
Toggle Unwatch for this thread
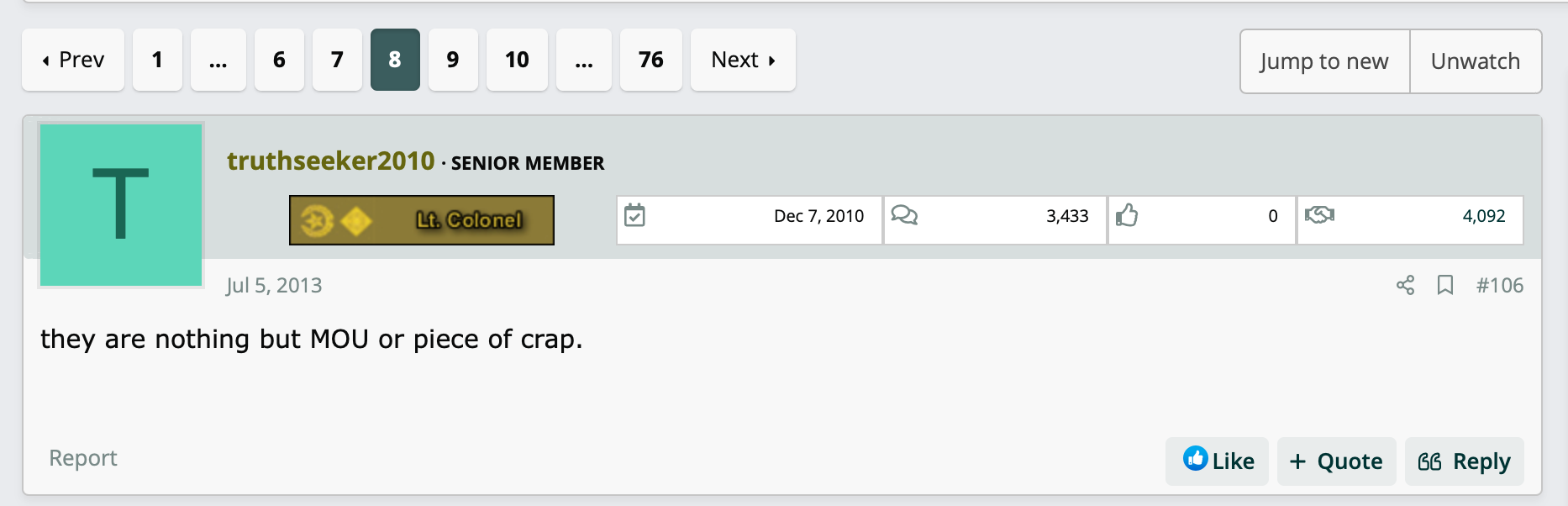pyautogui.click(x=1476, y=61)
